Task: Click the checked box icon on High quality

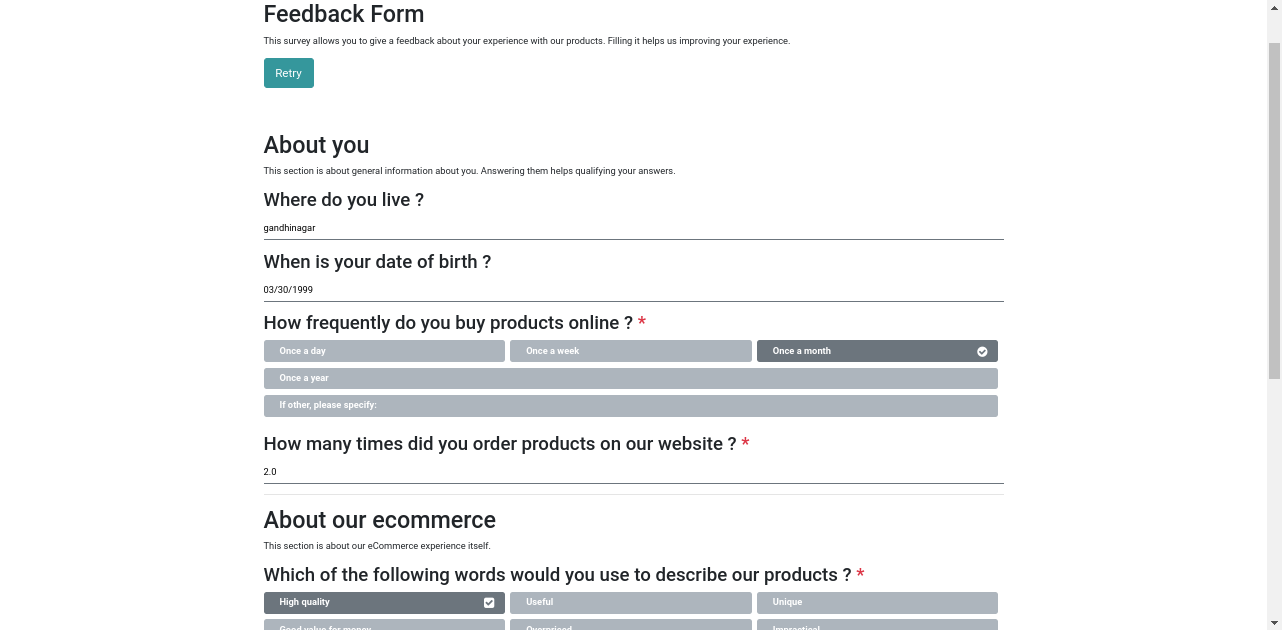Action: (x=489, y=603)
